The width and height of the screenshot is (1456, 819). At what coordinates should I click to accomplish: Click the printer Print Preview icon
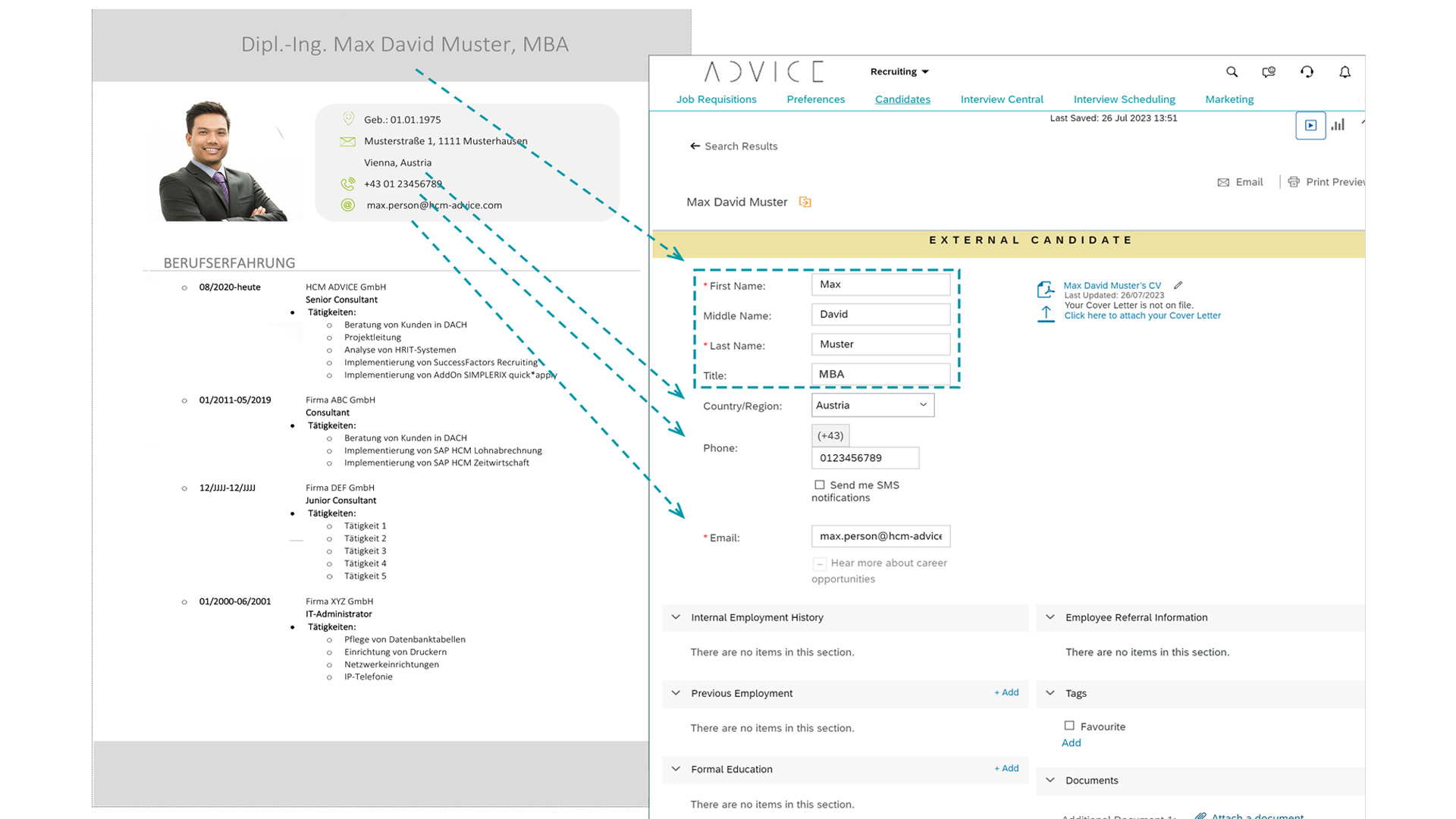1294,182
